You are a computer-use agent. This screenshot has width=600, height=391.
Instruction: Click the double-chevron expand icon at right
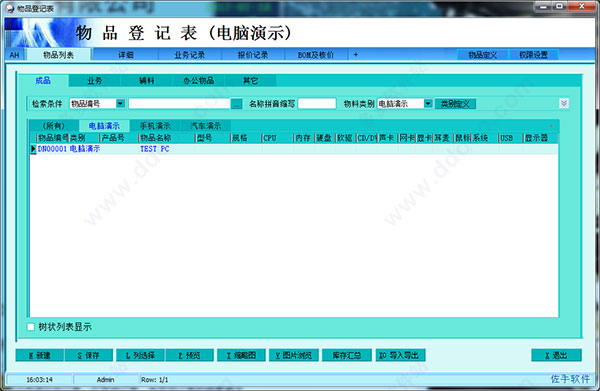click(x=564, y=103)
